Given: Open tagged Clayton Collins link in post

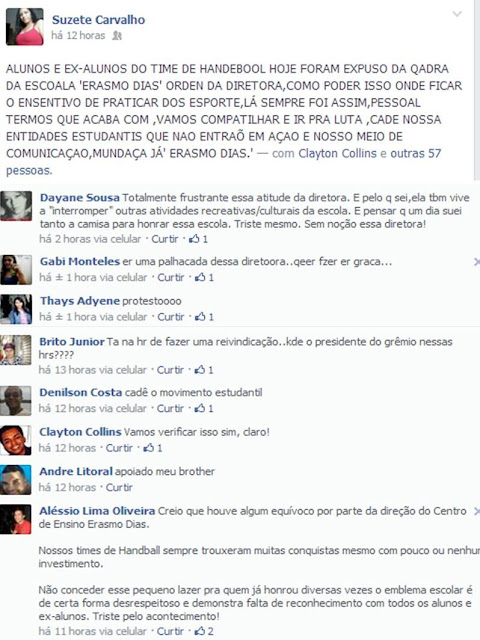Looking at the screenshot, I should [338, 153].
